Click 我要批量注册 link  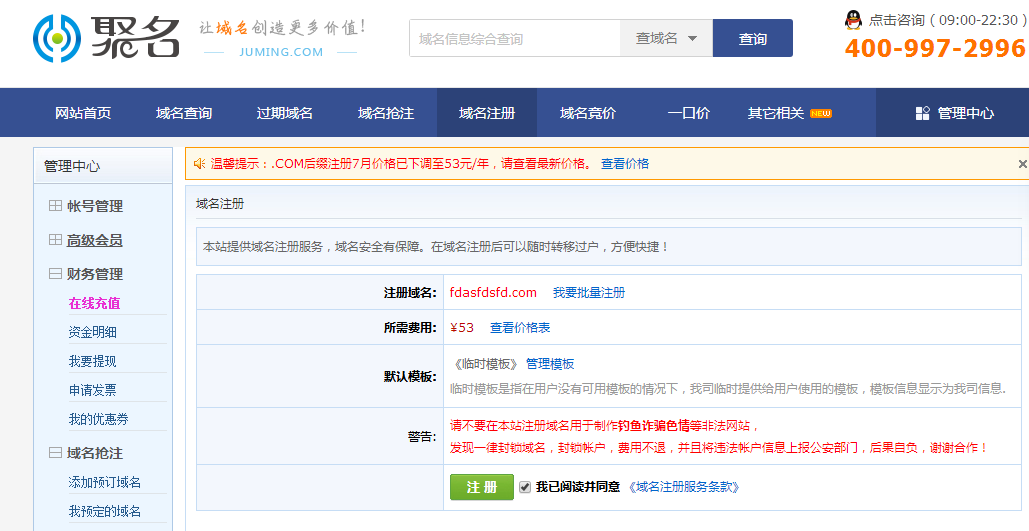coord(589,293)
